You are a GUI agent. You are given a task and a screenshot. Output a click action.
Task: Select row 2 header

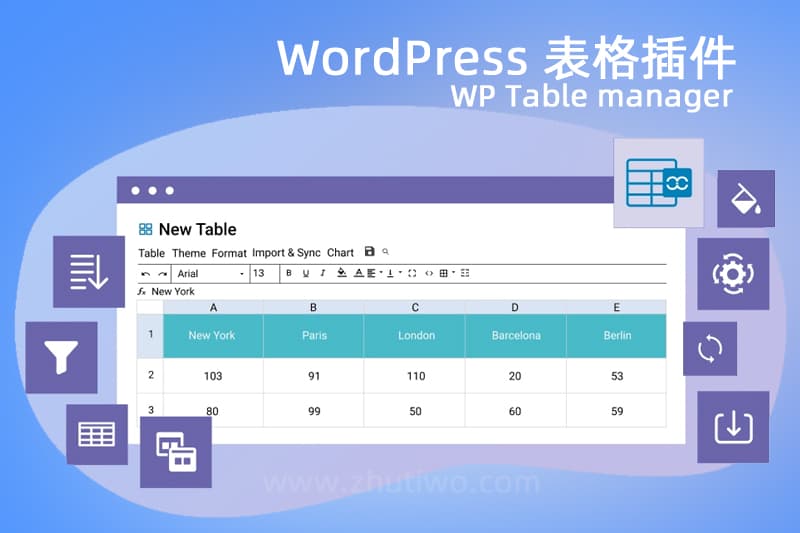(x=151, y=375)
